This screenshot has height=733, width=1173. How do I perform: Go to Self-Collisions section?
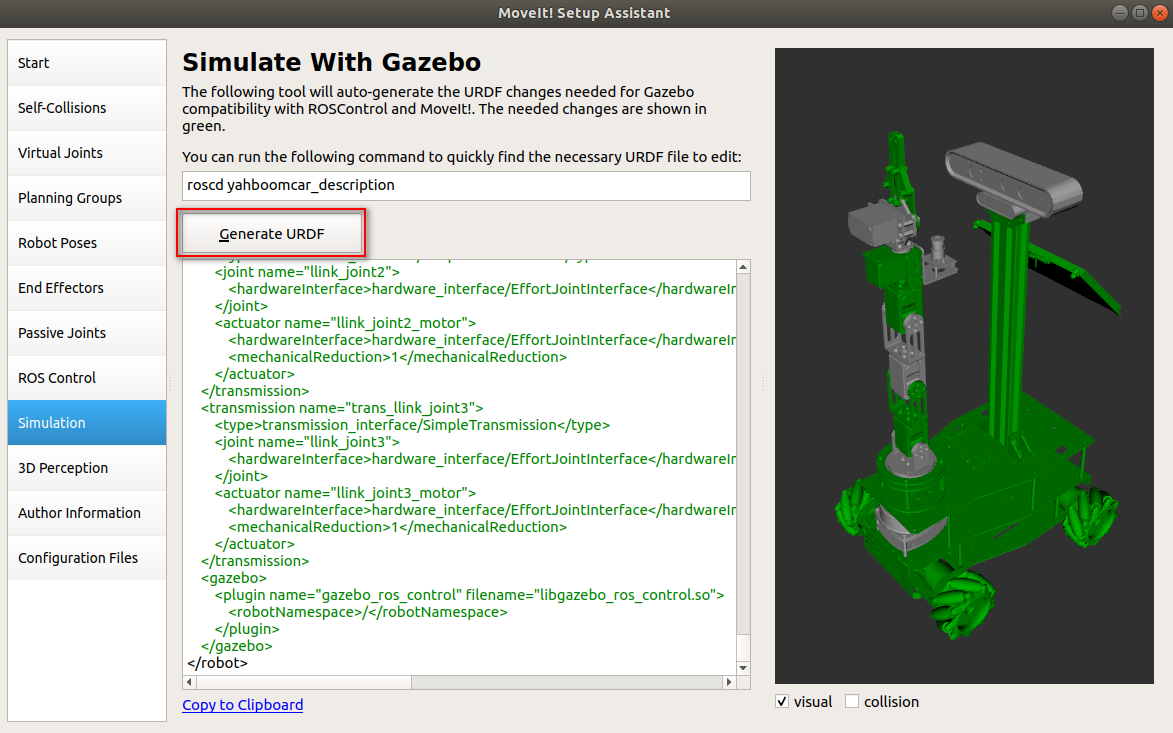pos(87,108)
